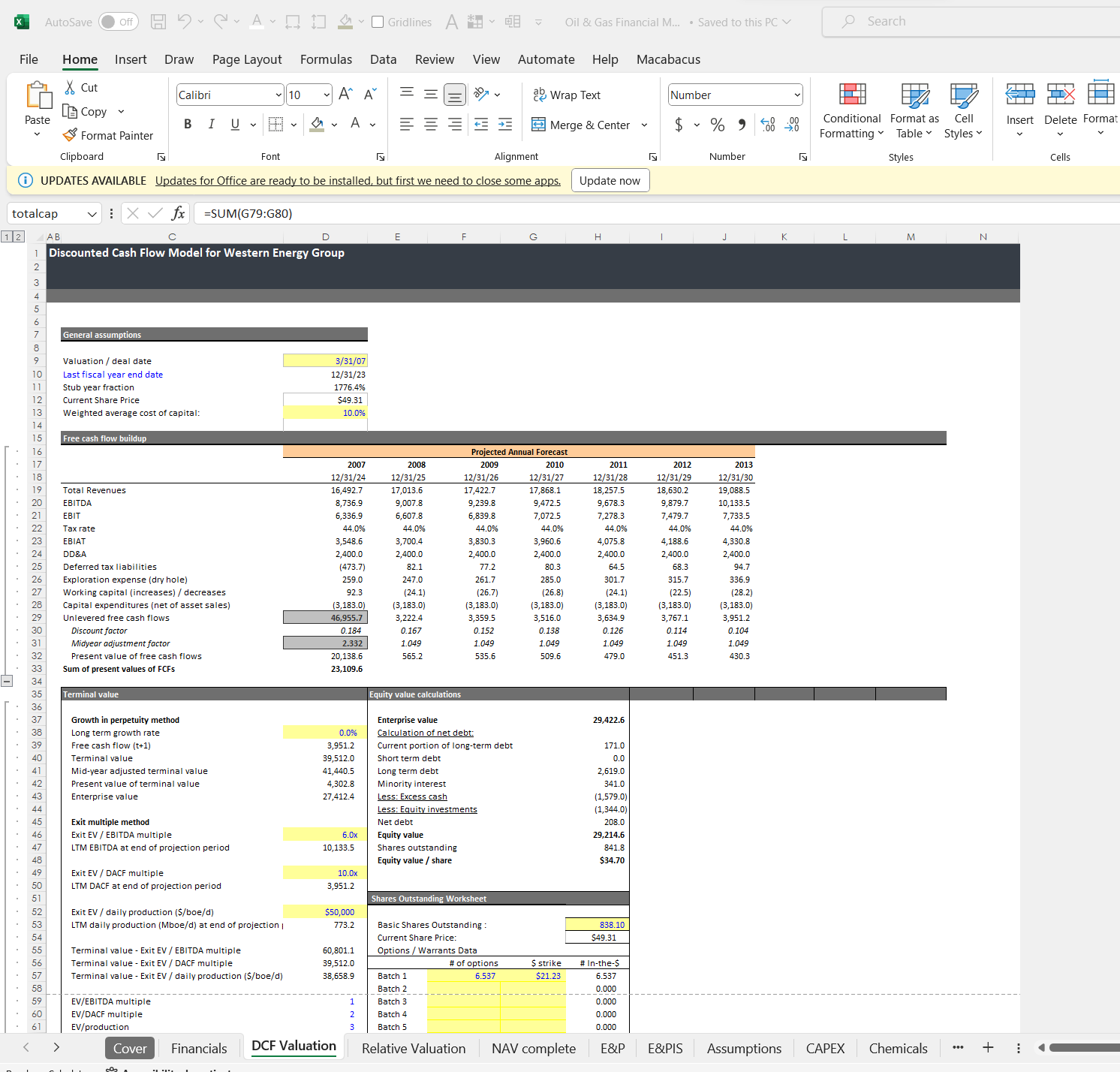Increase decimal places

pyautogui.click(x=767, y=125)
